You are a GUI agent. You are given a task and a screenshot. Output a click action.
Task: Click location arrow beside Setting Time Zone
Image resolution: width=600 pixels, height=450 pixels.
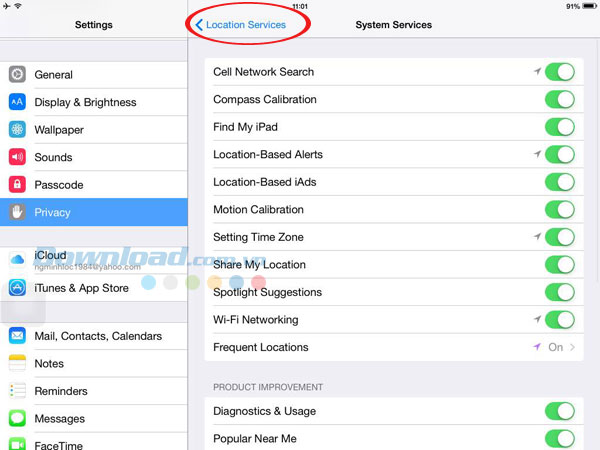coord(538,236)
